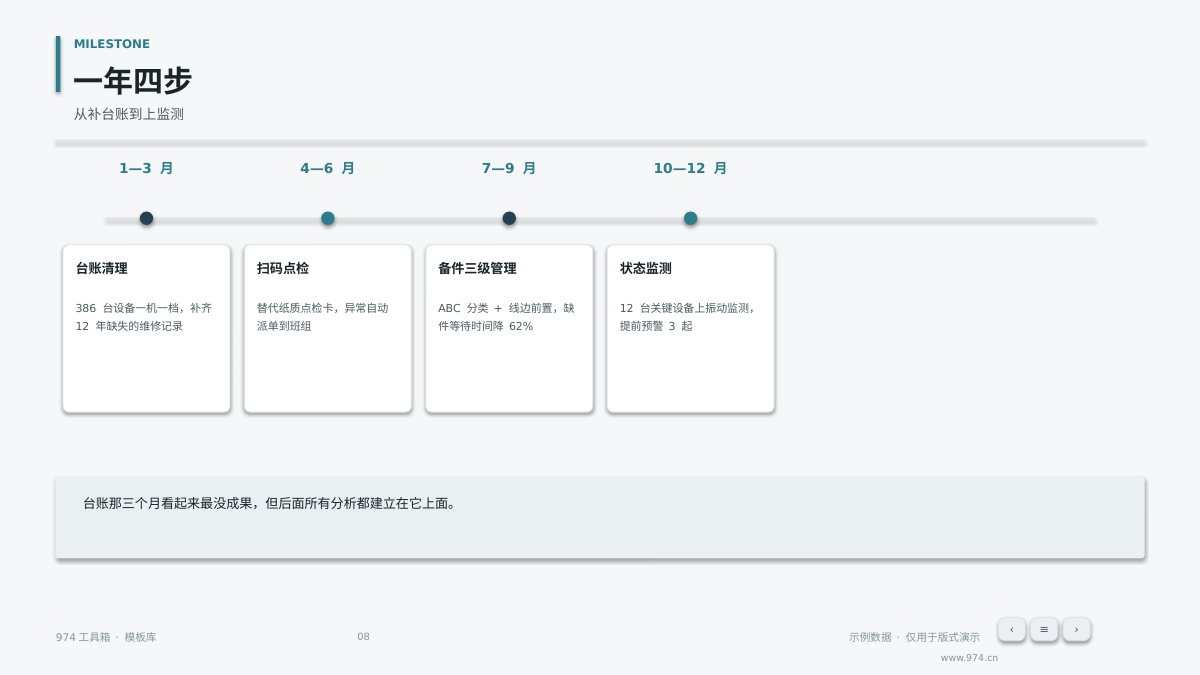The height and width of the screenshot is (675, 1200).
Task: Select the 1—3 月 timeline dot
Action: (x=146, y=218)
